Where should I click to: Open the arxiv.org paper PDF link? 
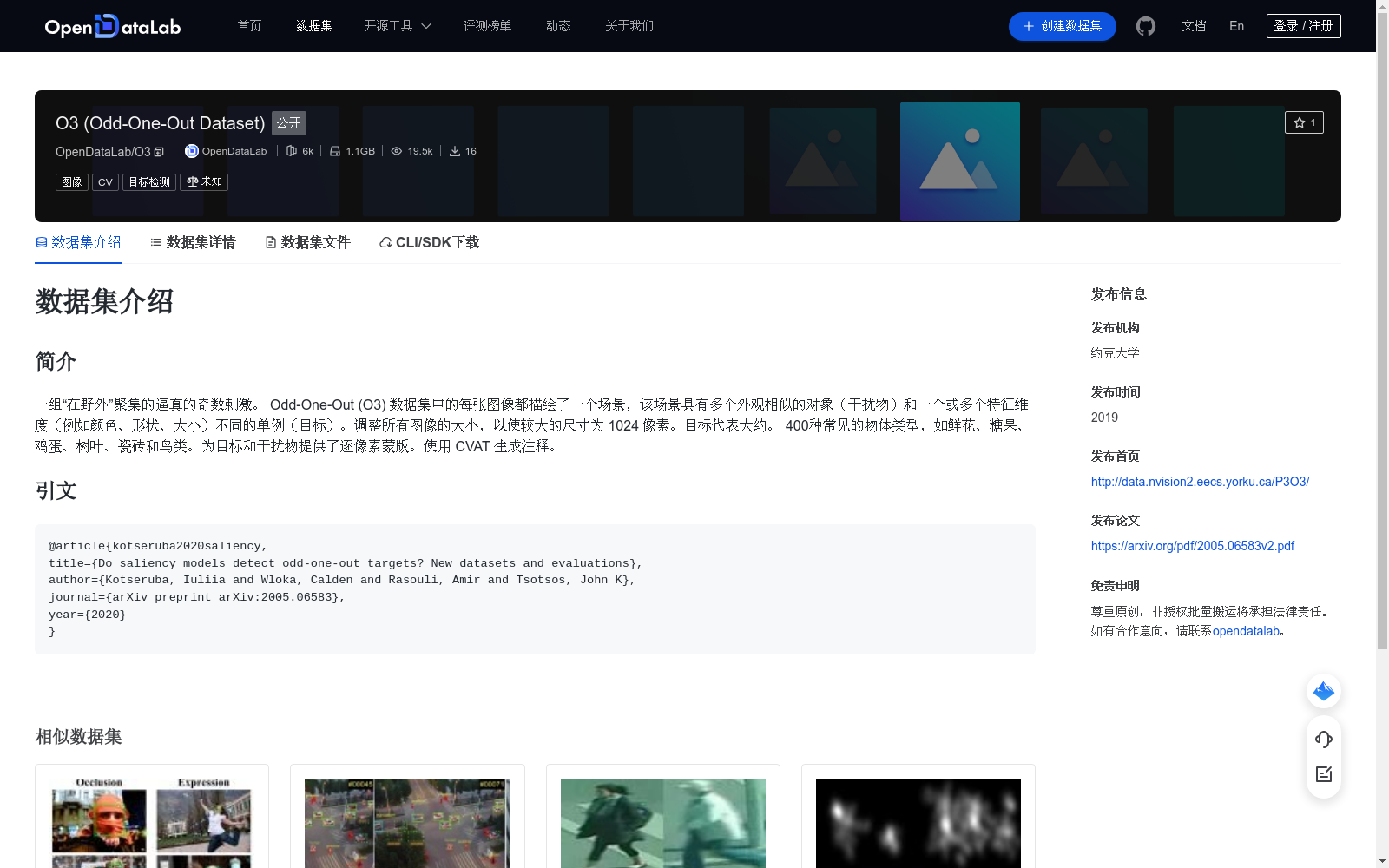pyautogui.click(x=1192, y=546)
